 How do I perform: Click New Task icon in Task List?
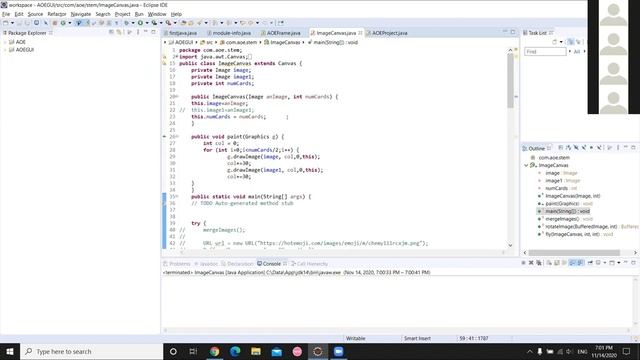[x=554, y=42]
